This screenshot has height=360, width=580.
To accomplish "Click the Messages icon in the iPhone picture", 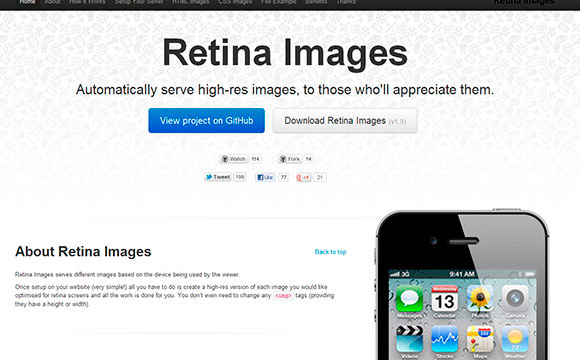I will 409,299.
